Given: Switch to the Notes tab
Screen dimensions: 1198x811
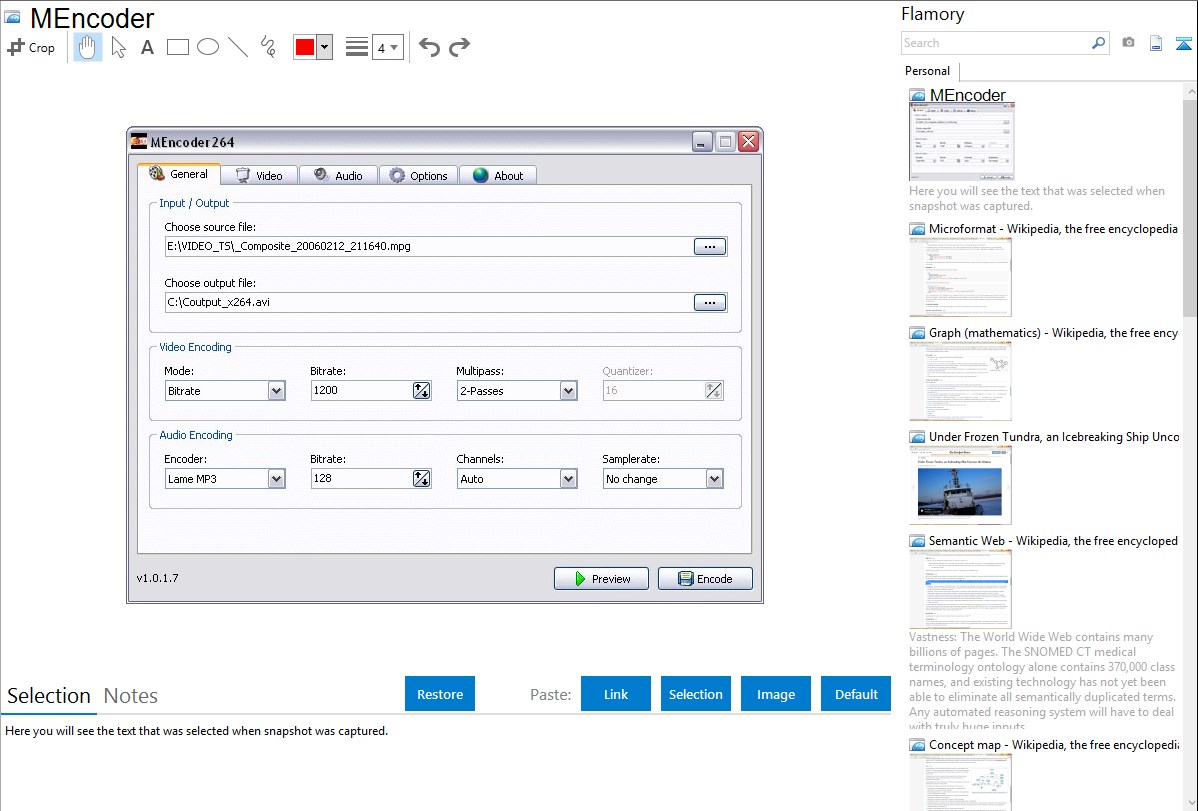Looking at the screenshot, I should click(x=131, y=696).
